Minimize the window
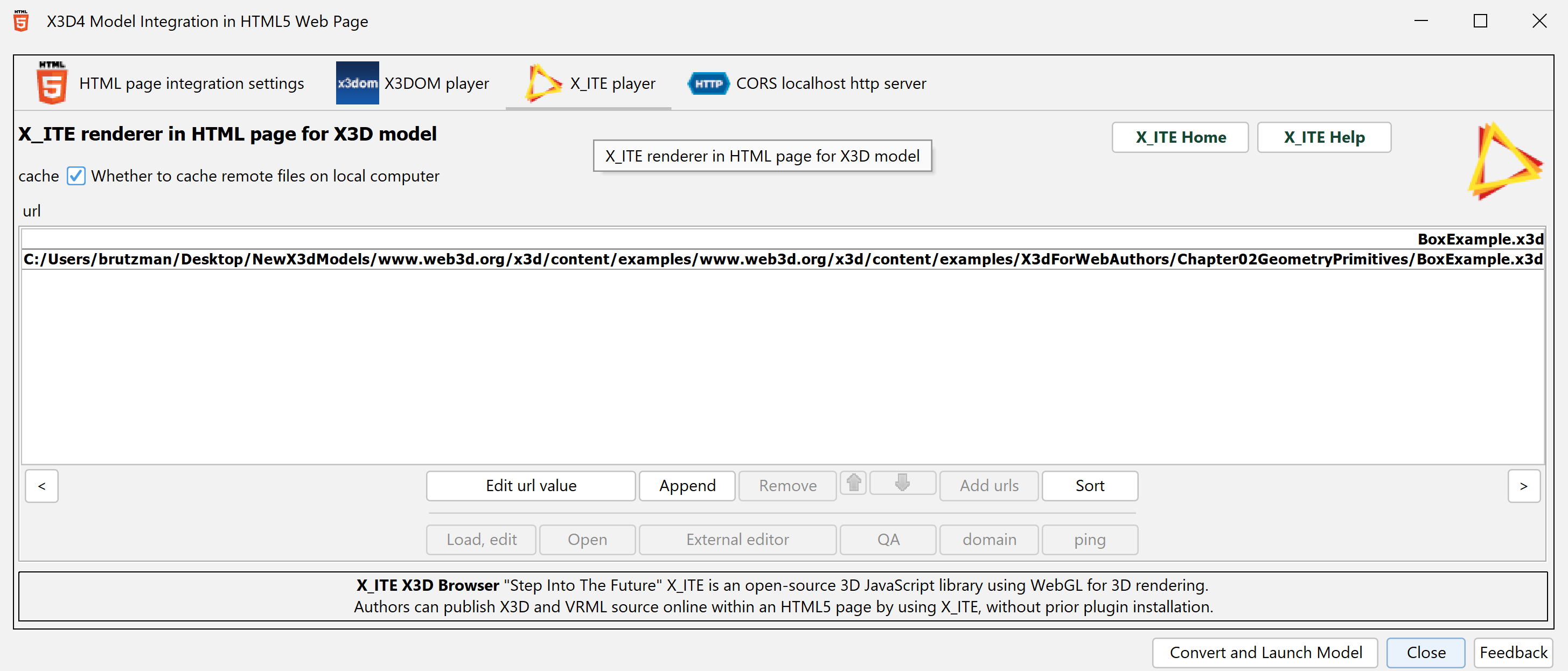 [1421, 20]
